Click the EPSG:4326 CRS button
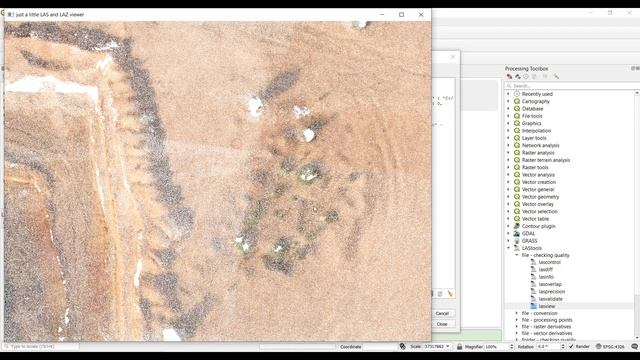The height and width of the screenshot is (360, 640). 610,347
